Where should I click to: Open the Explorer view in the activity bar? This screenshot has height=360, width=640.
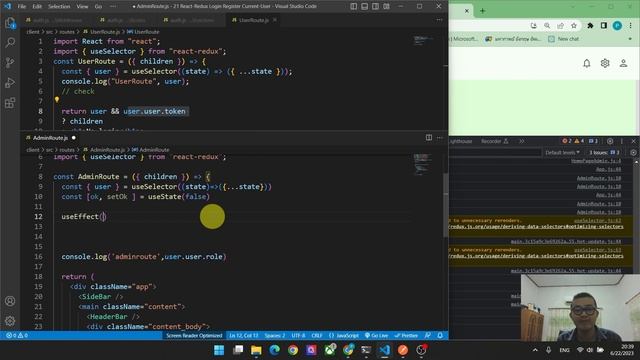(x=10, y=23)
